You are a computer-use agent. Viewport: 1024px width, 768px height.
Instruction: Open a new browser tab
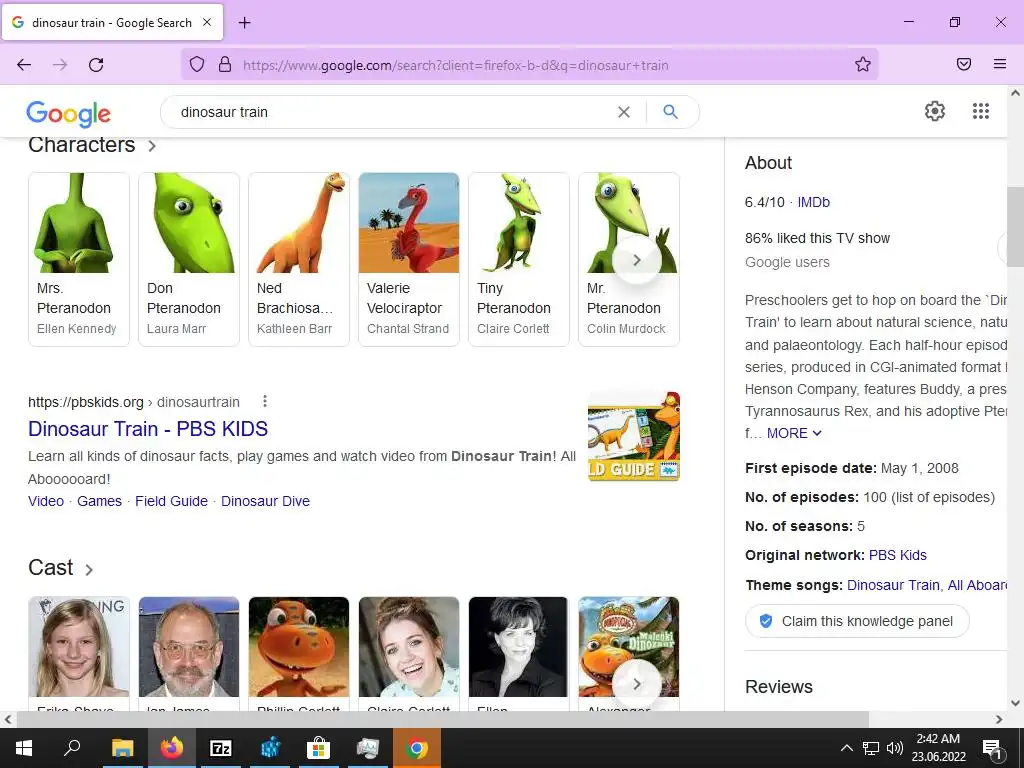click(244, 23)
